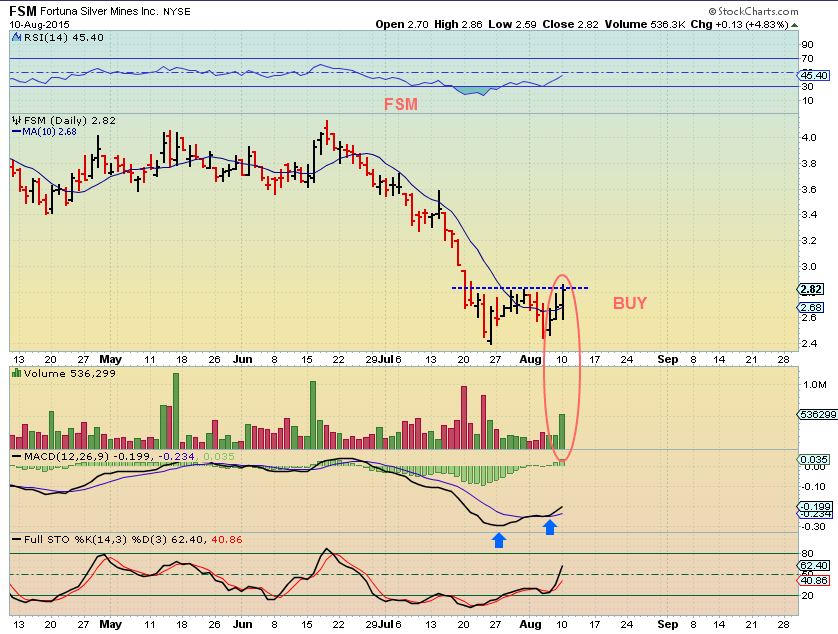Click the Low 2.59 value
This screenshot has height=634, width=838.
(513, 24)
